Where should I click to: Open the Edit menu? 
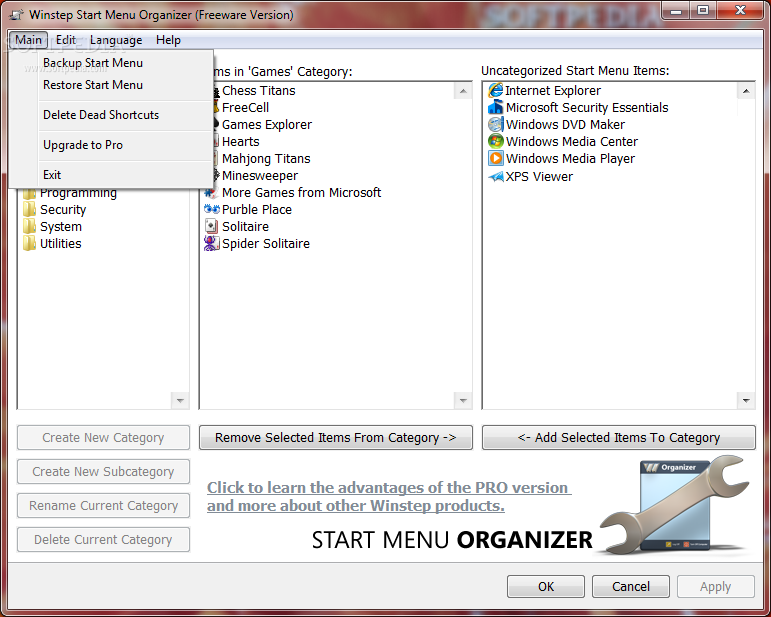(66, 40)
